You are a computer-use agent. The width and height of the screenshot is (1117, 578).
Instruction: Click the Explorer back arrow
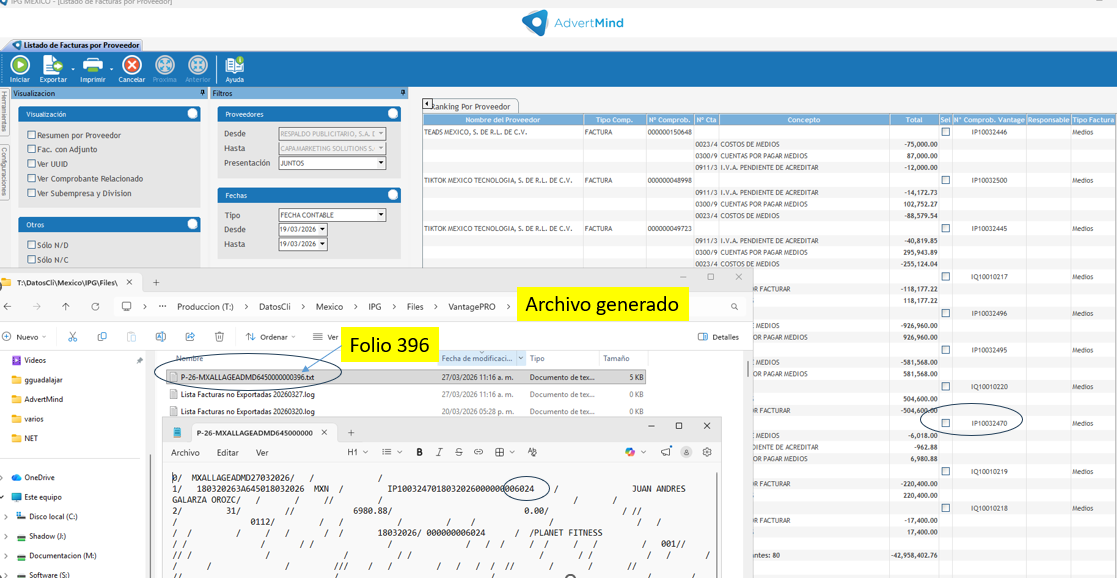pos(8,306)
